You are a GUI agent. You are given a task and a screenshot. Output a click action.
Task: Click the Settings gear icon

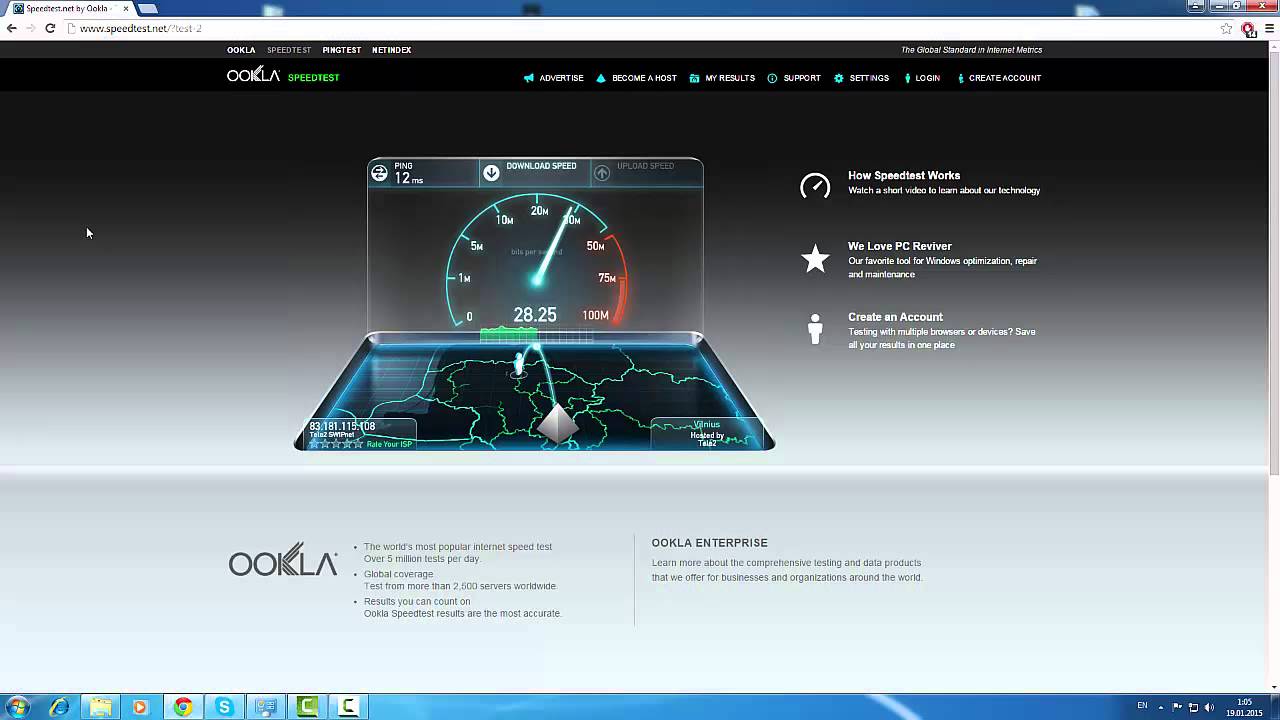(839, 78)
